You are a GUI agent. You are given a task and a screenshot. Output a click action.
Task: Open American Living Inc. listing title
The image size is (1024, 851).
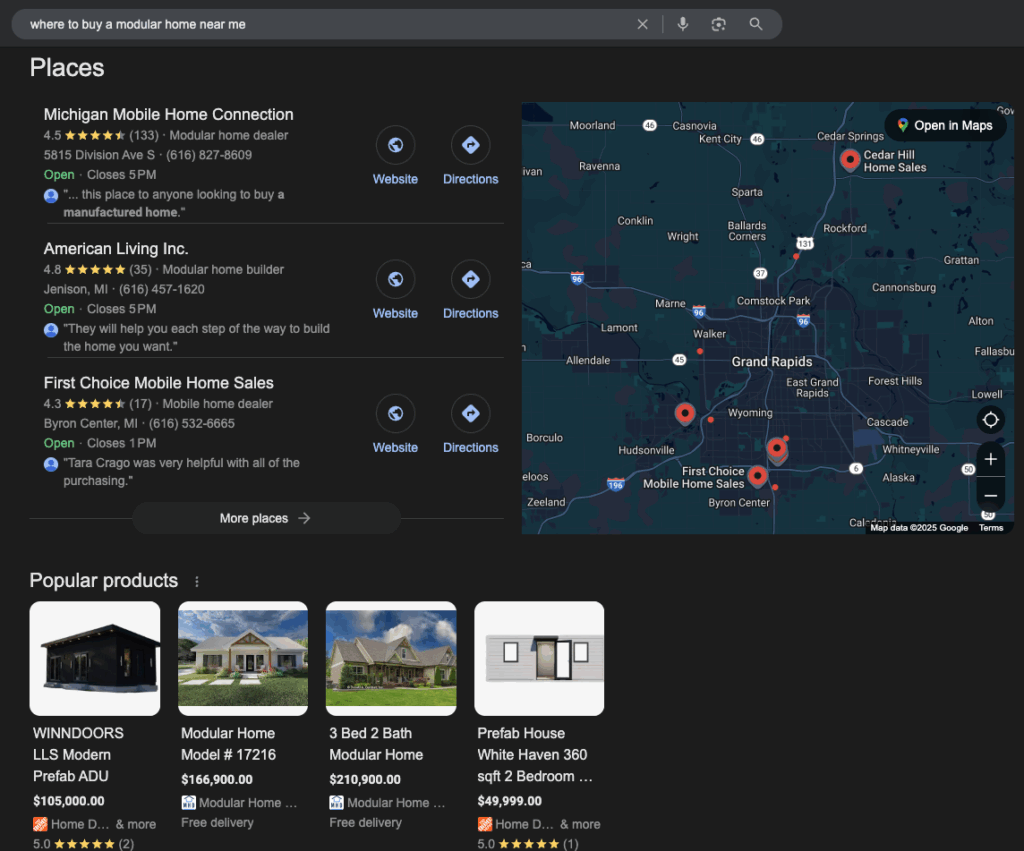pyautogui.click(x=116, y=249)
